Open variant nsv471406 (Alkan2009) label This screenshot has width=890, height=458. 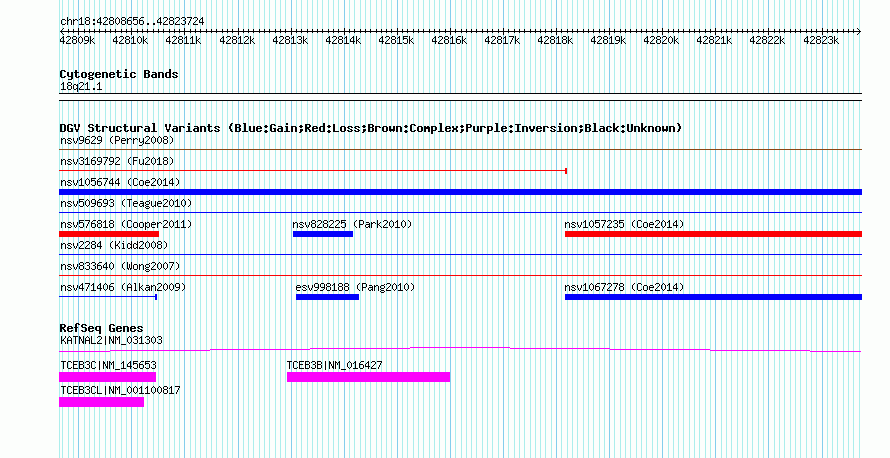pyautogui.click(x=123, y=287)
